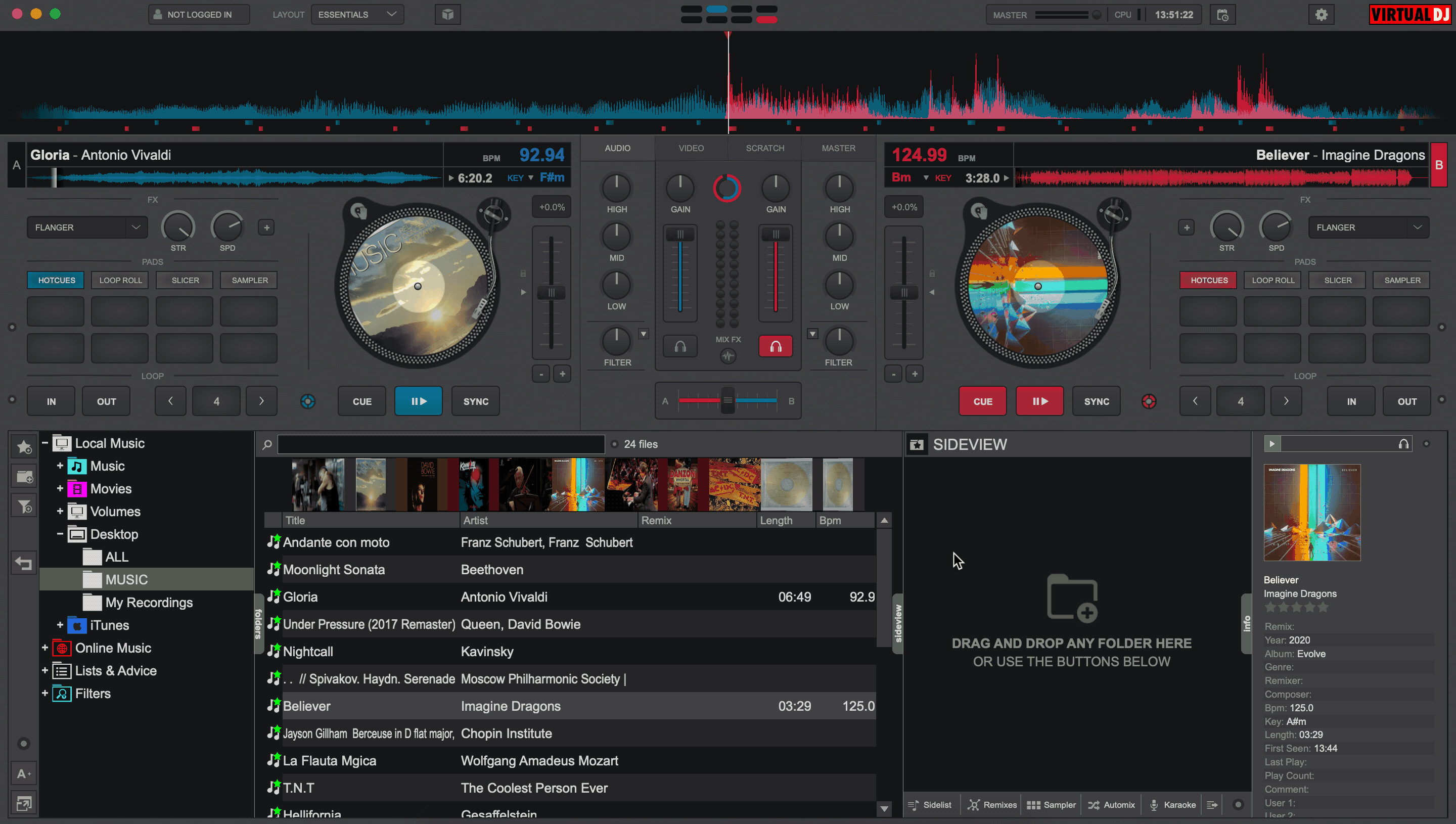Click the crossfader handle
The image size is (1456, 824).
pyautogui.click(x=727, y=401)
